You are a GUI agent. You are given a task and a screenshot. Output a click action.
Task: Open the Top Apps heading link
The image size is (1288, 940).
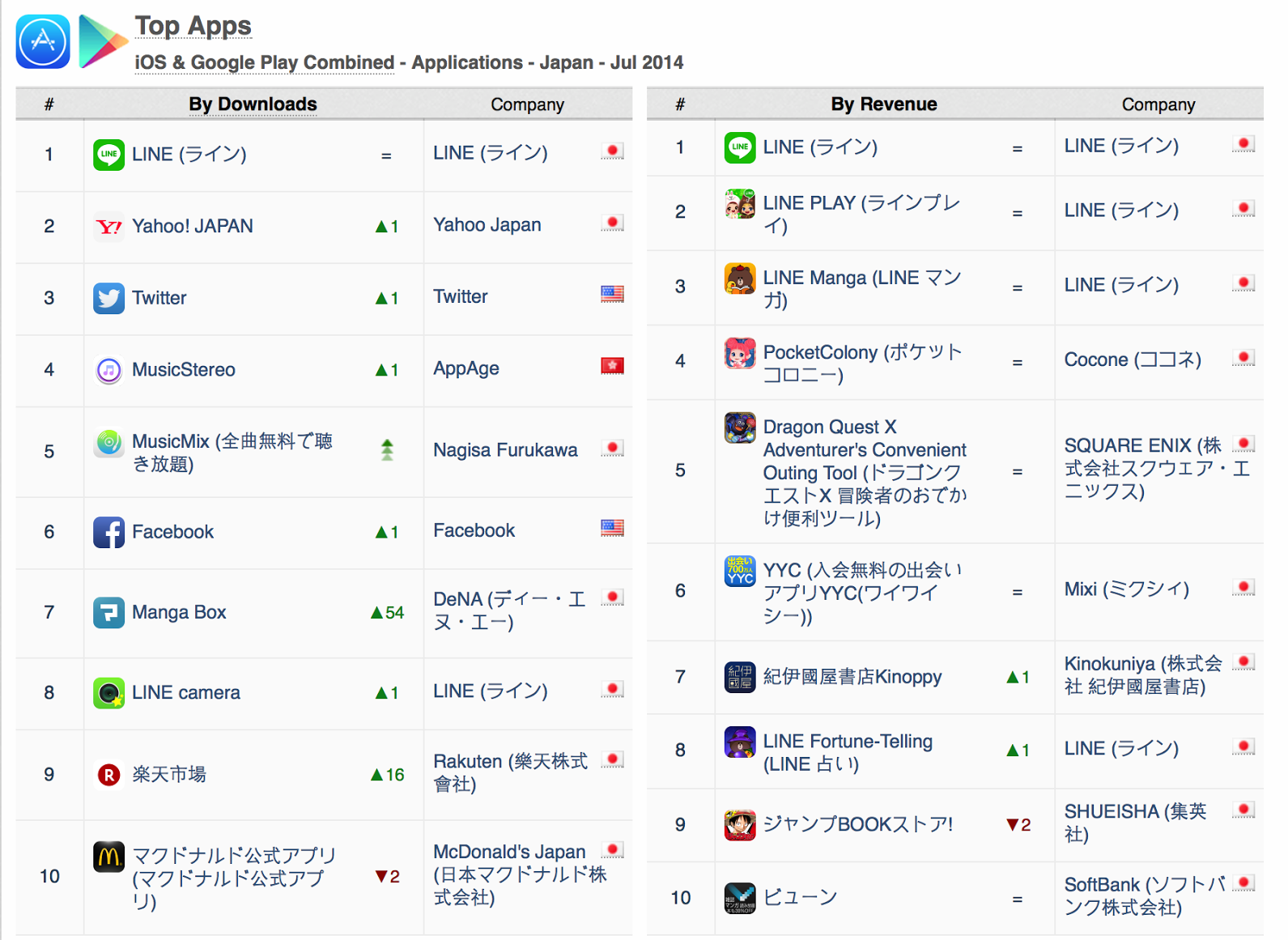click(193, 26)
